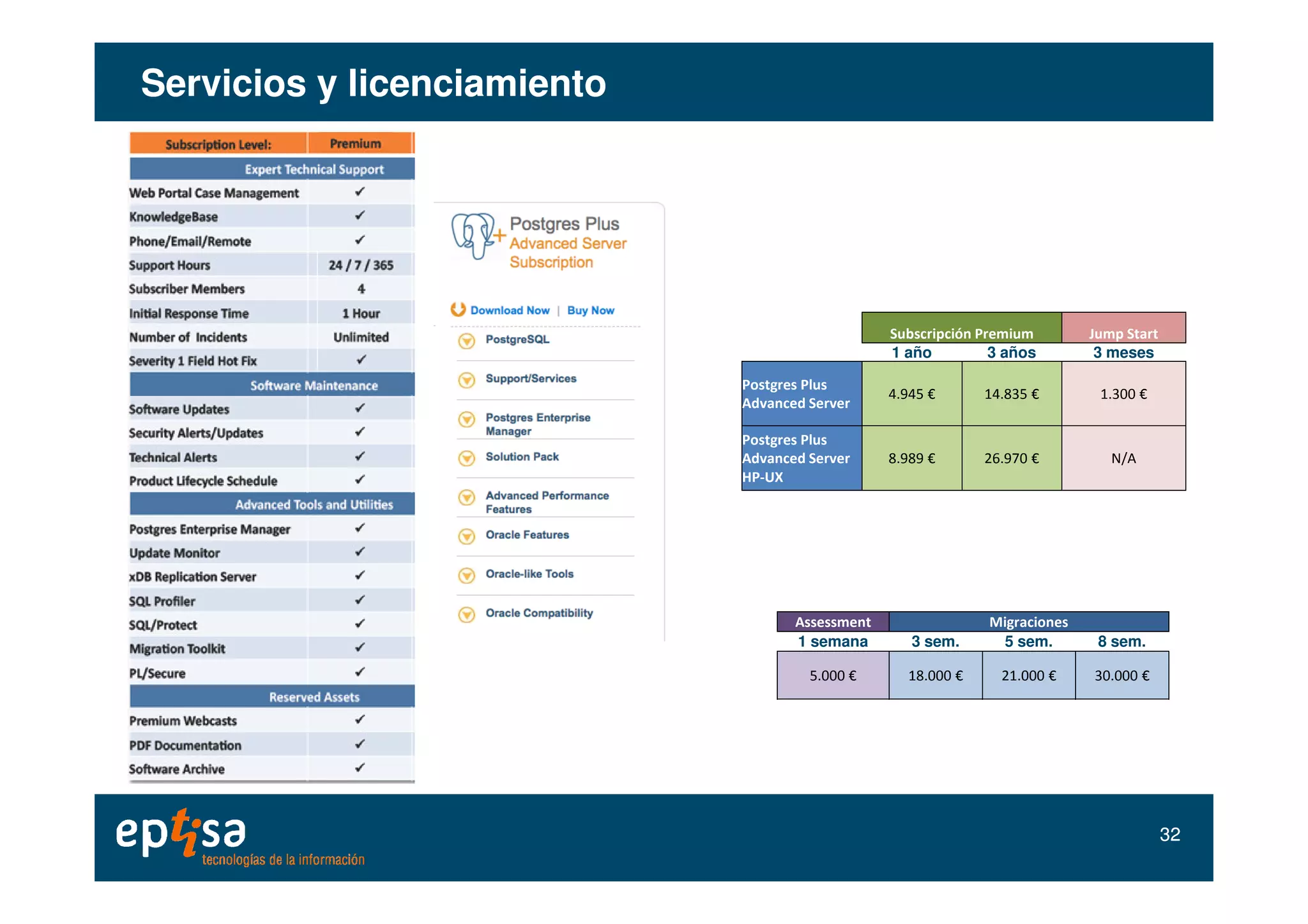
Task: Click the N/A cell for HP-UX
Action: 1123,458
